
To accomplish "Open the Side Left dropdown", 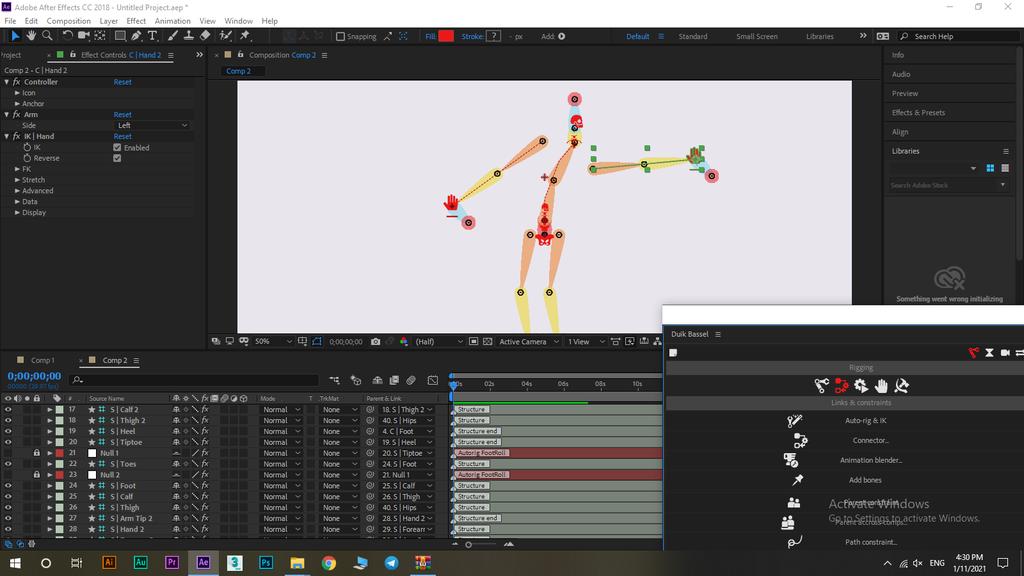I will pyautogui.click(x=152, y=125).
